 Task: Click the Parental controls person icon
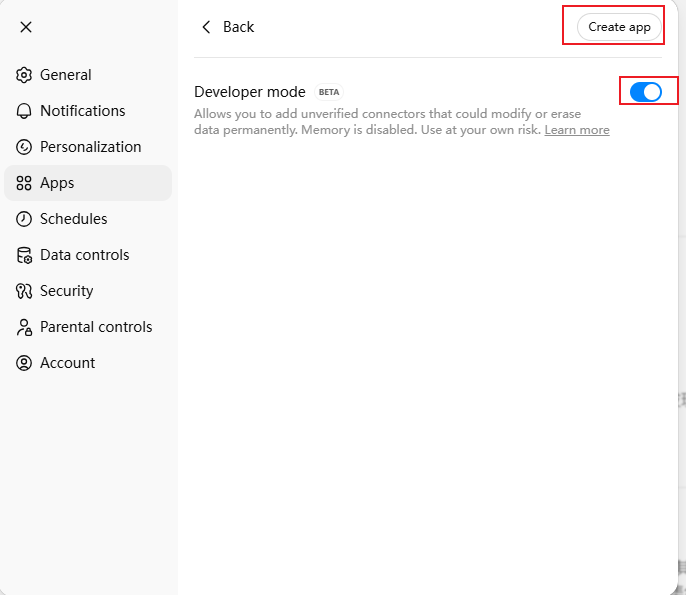click(24, 327)
